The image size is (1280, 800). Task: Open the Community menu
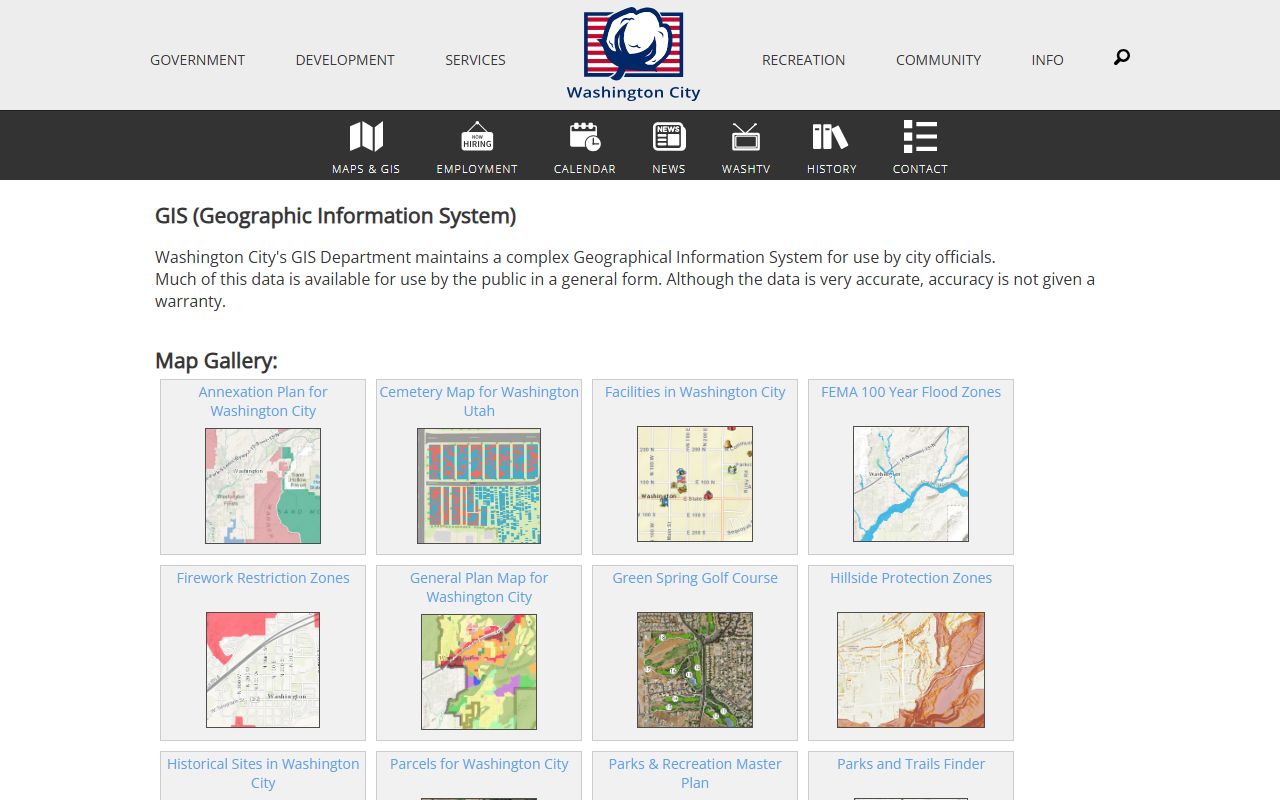click(x=938, y=60)
